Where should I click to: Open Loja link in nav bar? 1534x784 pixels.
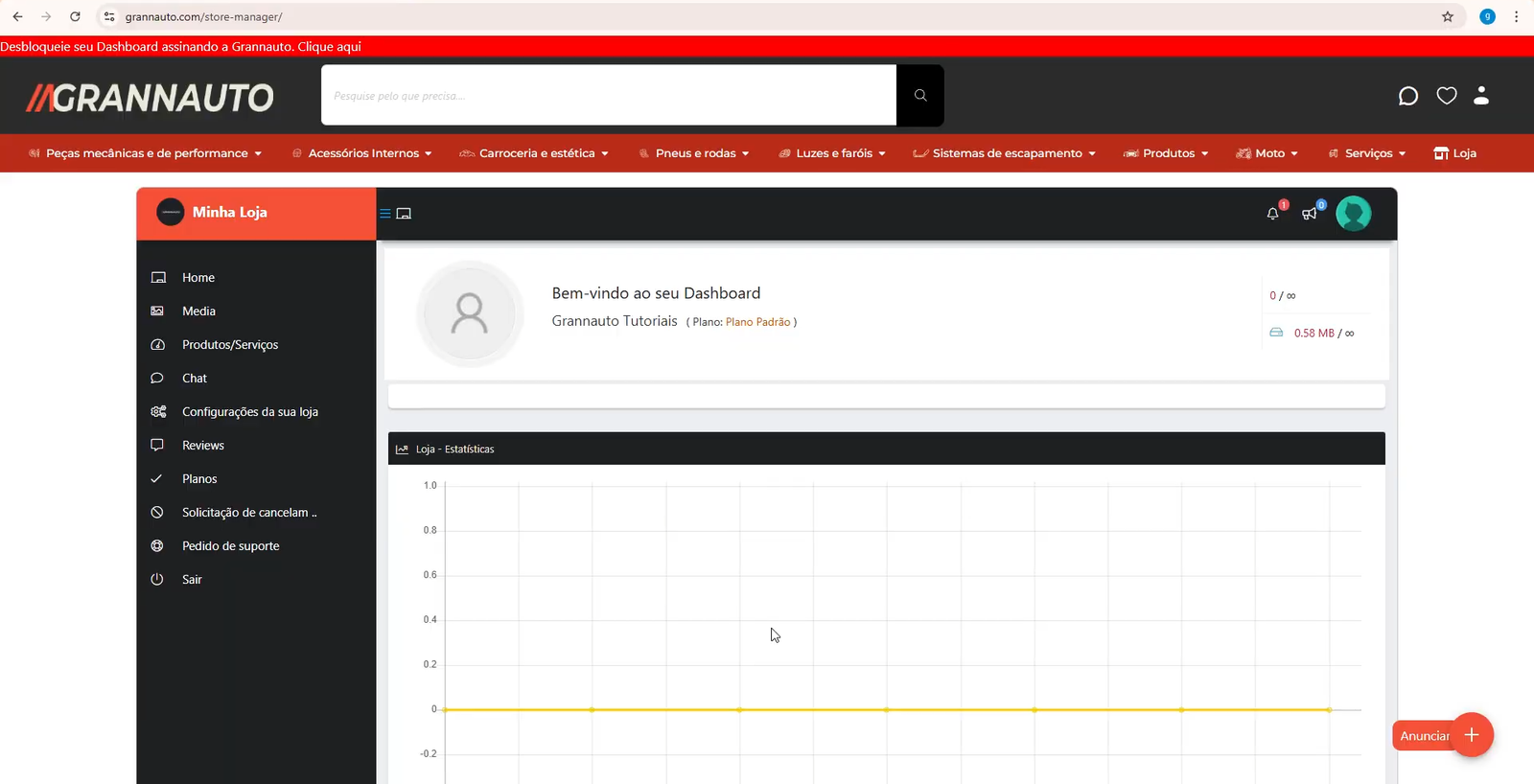point(1454,153)
